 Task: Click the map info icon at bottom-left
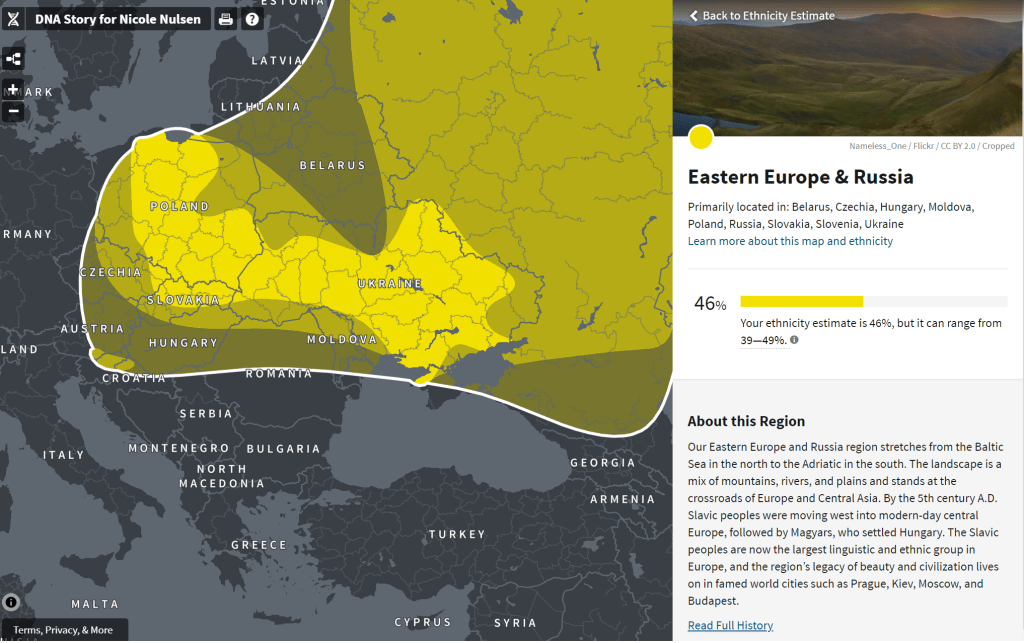[x=12, y=603]
